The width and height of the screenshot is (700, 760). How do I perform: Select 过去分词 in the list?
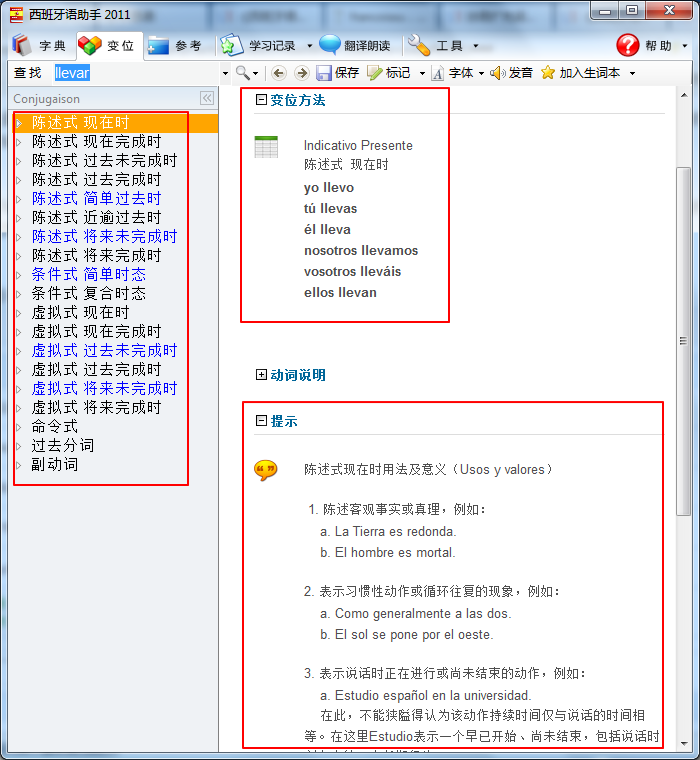pyautogui.click(x=63, y=445)
